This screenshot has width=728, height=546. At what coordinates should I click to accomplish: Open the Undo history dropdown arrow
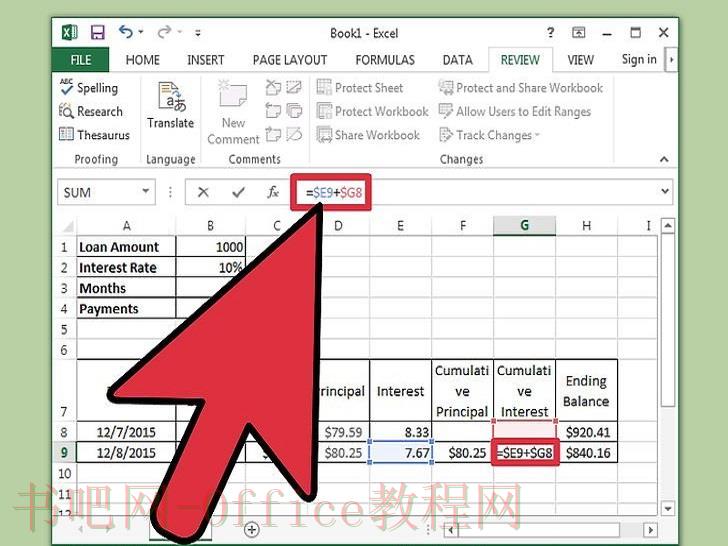[x=141, y=32]
